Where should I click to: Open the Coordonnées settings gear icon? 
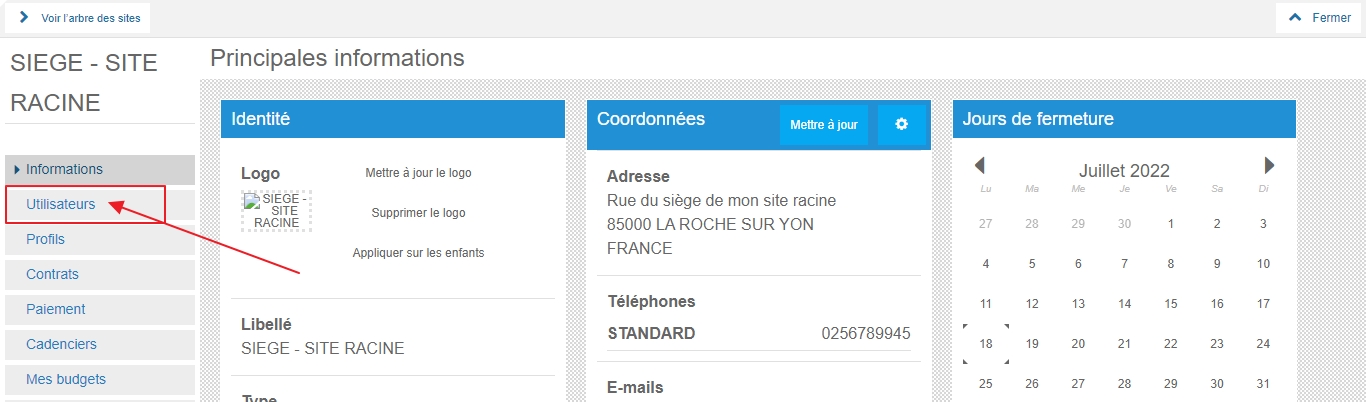pyautogui.click(x=901, y=125)
